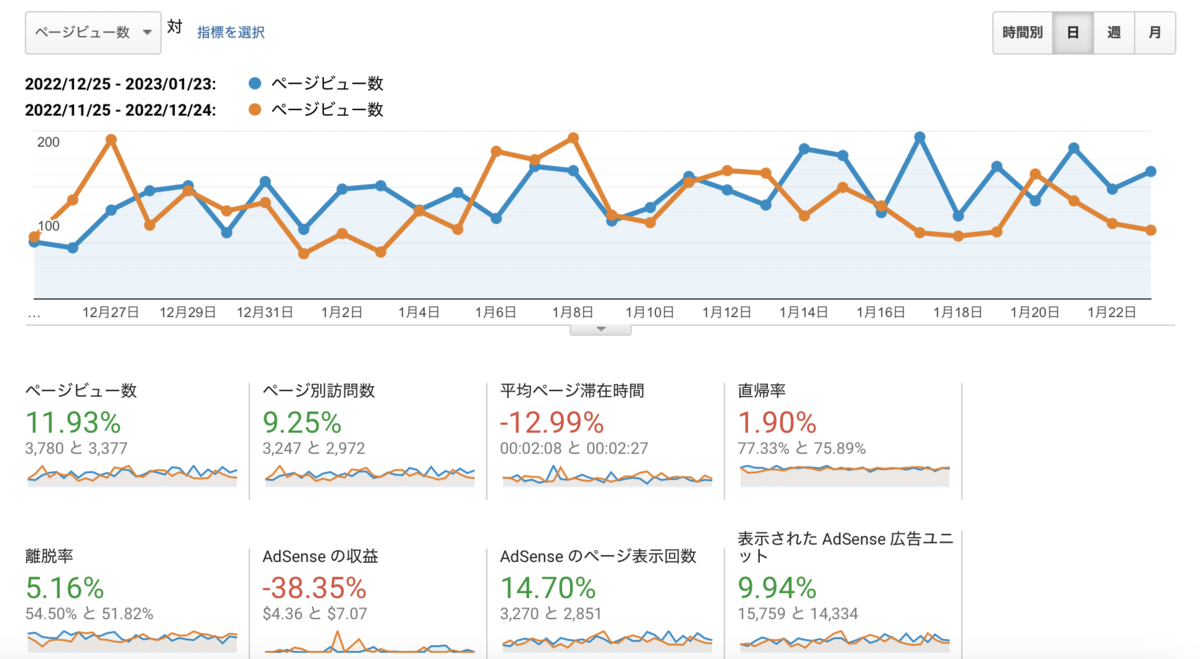Screen dimensions: 1200x659
Task: Collapse chart using the small arrow handle below the graph
Action: click(x=600, y=328)
